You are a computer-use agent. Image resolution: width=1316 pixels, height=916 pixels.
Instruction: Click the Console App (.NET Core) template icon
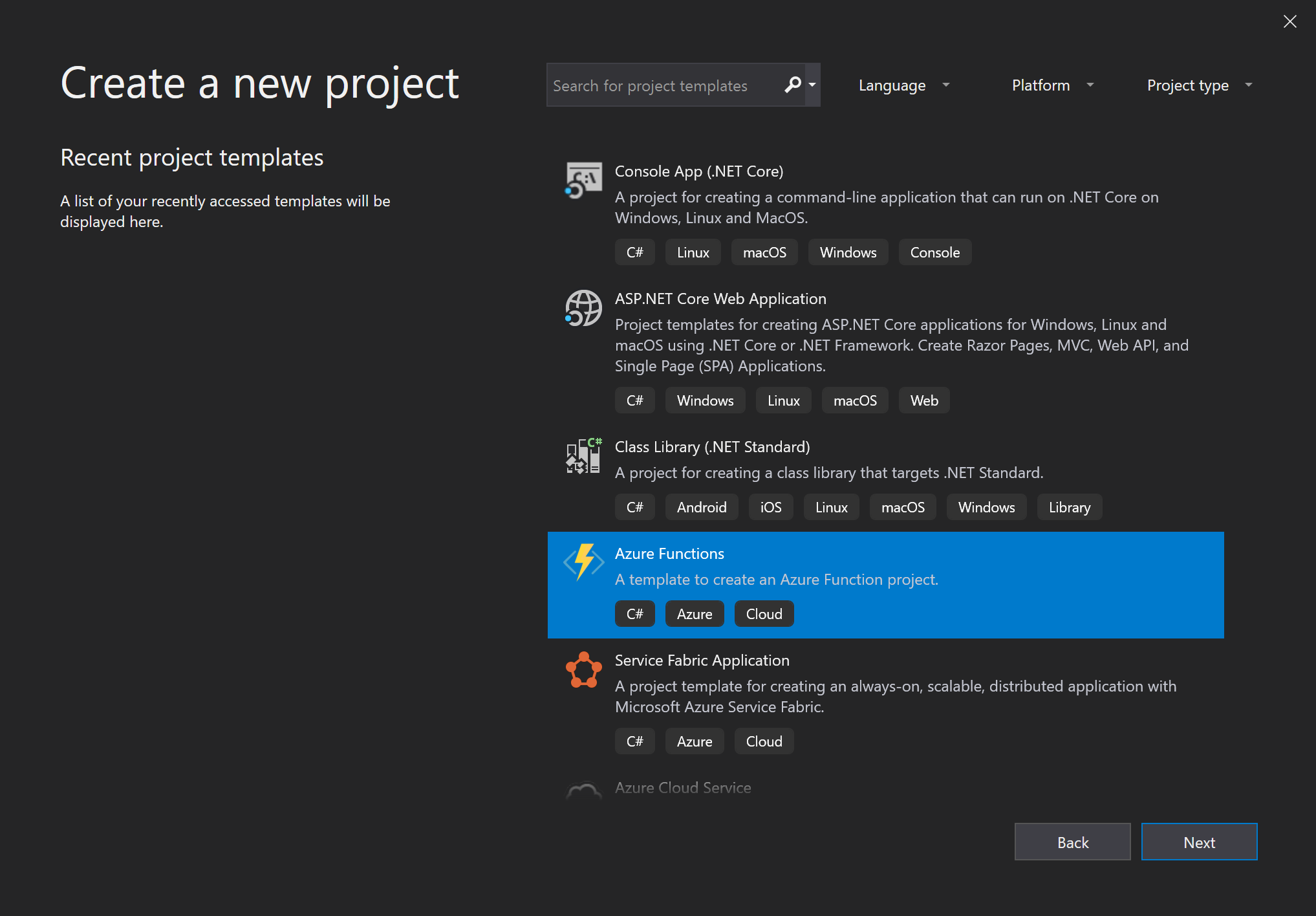point(583,180)
